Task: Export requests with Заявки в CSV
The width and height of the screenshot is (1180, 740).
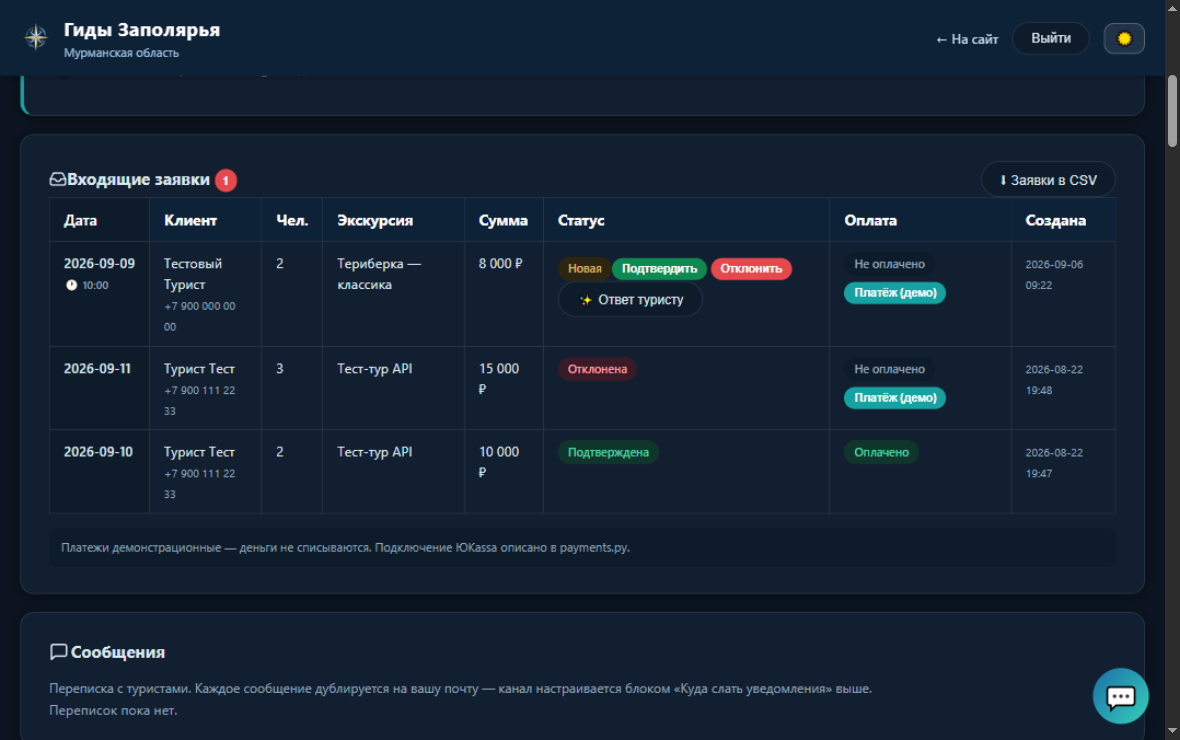Action: pos(1048,180)
